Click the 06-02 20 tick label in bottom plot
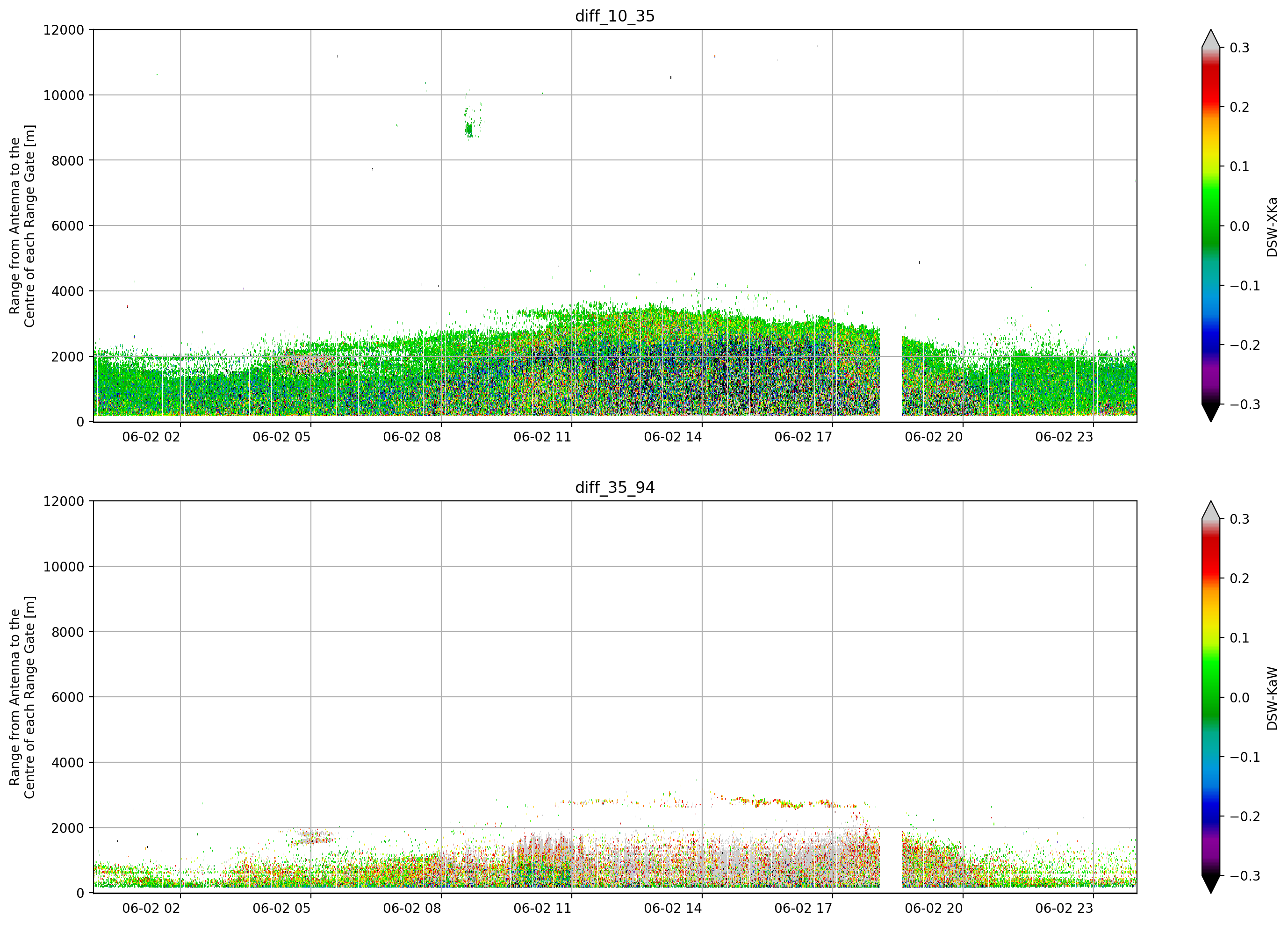 point(934,908)
